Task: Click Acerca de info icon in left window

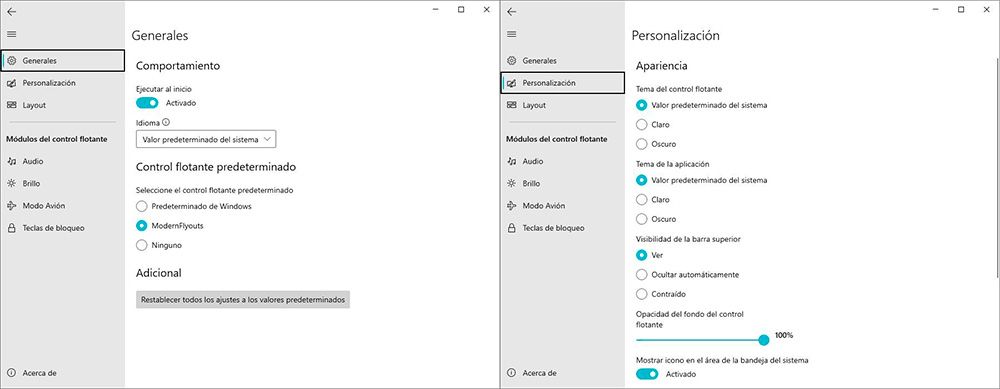Action: (x=11, y=373)
